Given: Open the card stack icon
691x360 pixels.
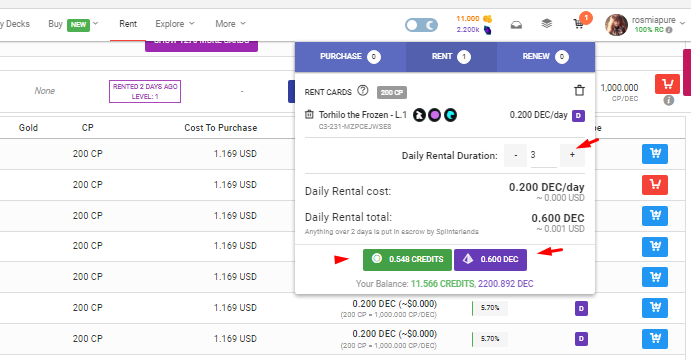Looking at the screenshot, I should pyautogui.click(x=546, y=24).
